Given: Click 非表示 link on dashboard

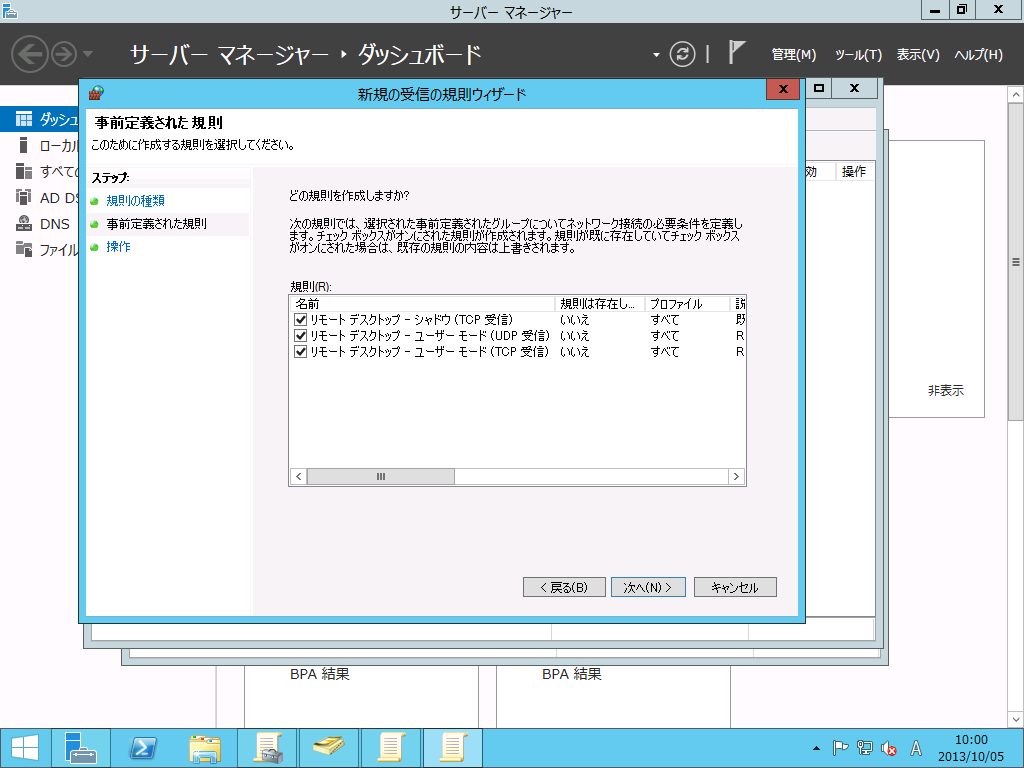Looking at the screenshot, I should point(946,391).
